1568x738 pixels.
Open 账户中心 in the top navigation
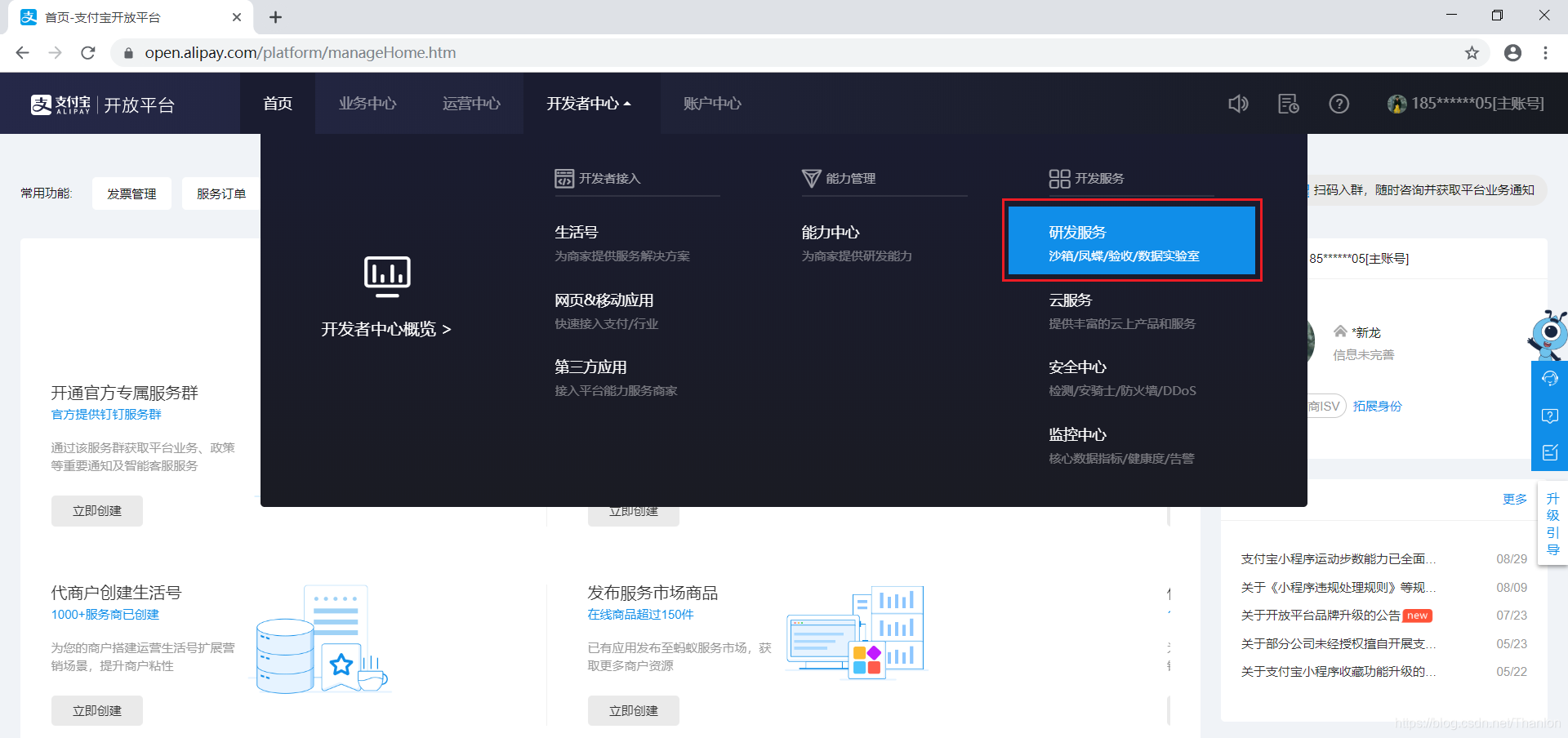pos(712,104)
